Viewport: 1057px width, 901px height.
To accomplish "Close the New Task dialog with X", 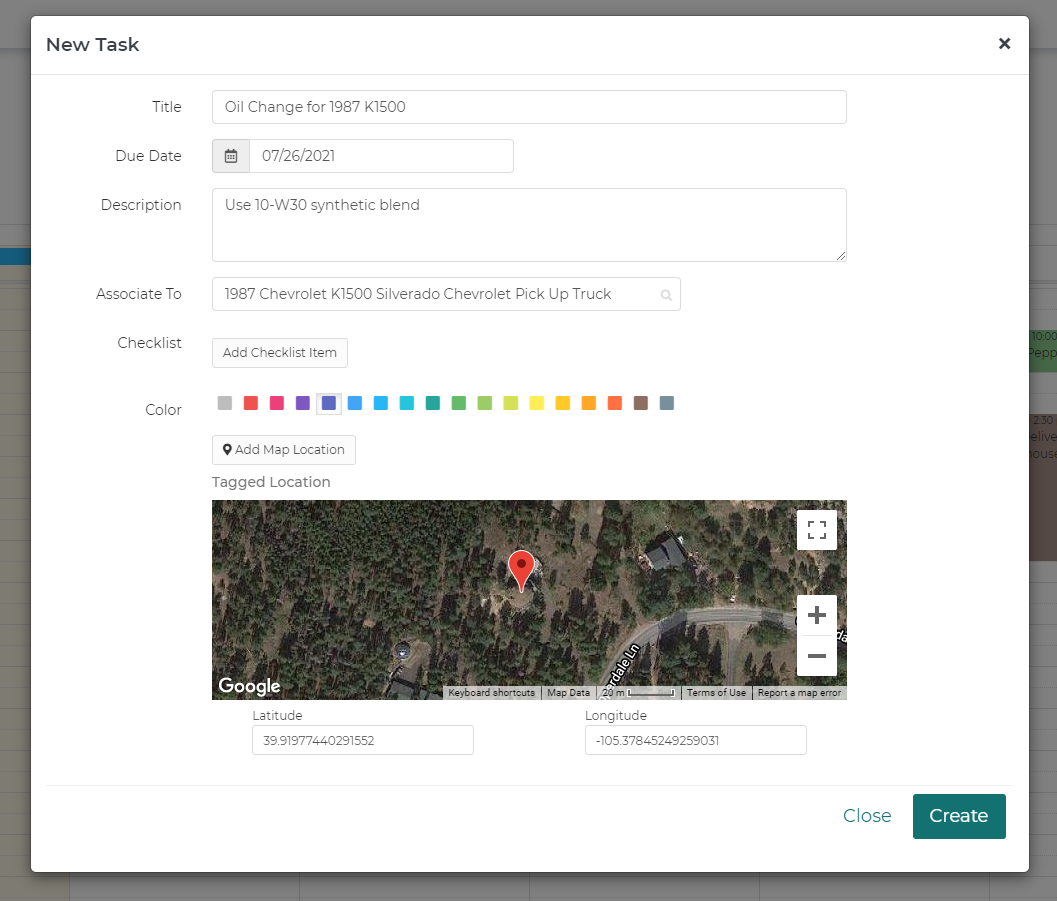I will click(x=1004, y=44).
